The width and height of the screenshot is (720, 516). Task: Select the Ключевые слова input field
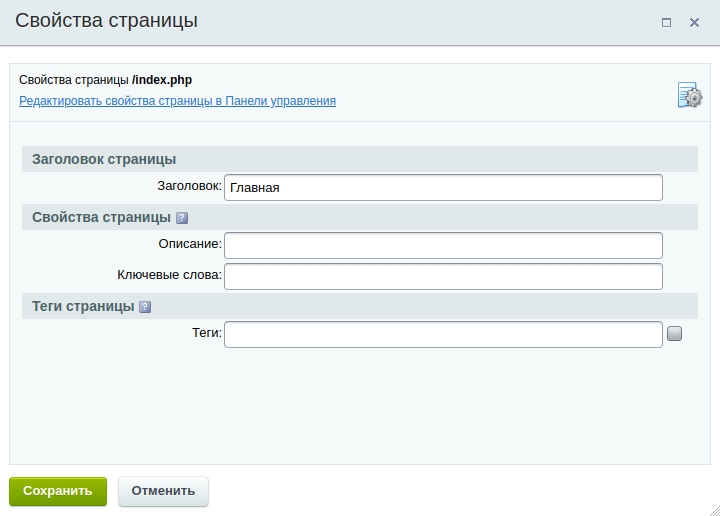coord(443,276)
